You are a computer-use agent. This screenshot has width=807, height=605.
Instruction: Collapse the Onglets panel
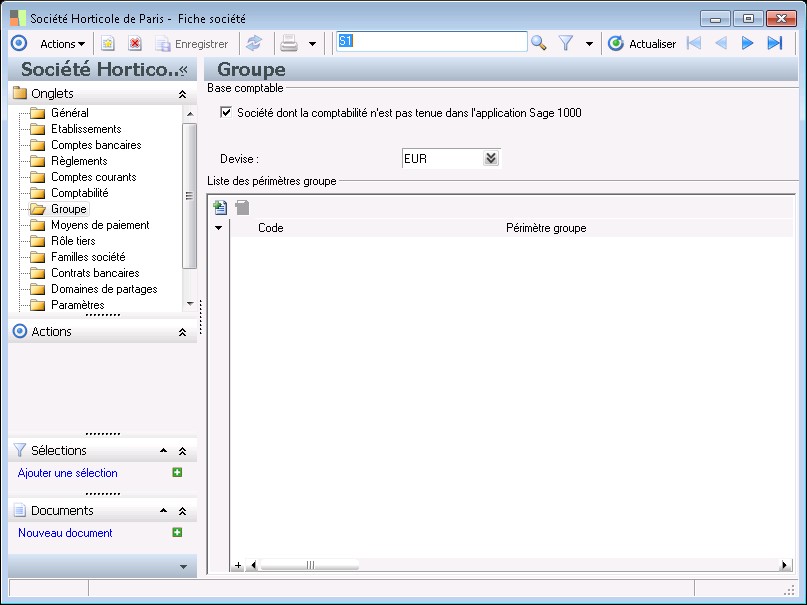182,94
